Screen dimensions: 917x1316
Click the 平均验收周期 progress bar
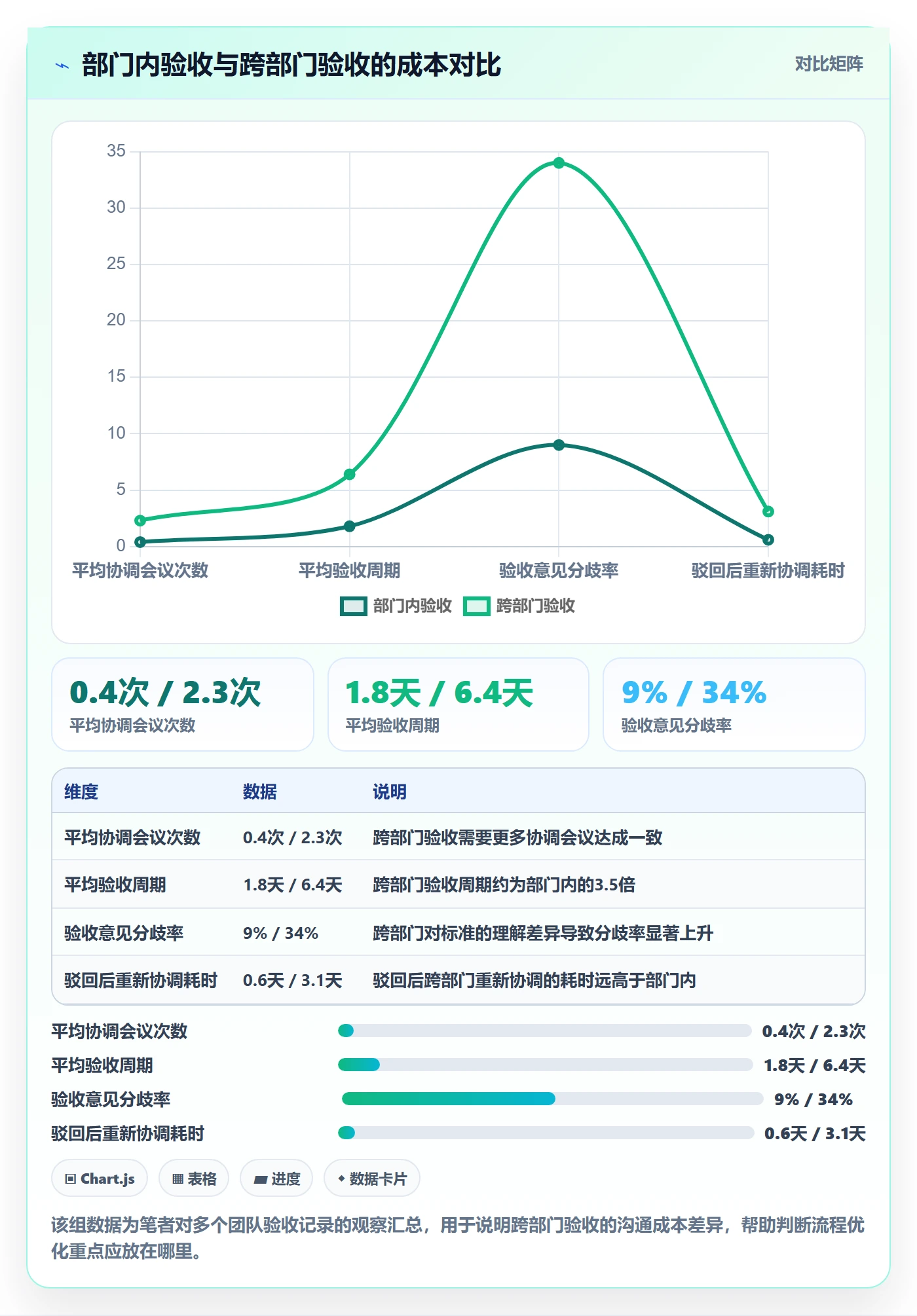(x=546, y=1065)
